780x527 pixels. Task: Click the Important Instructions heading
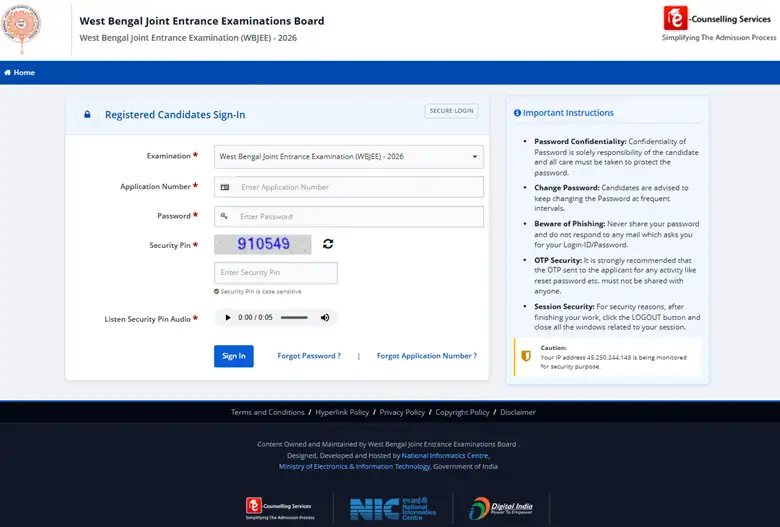(568, 113)
